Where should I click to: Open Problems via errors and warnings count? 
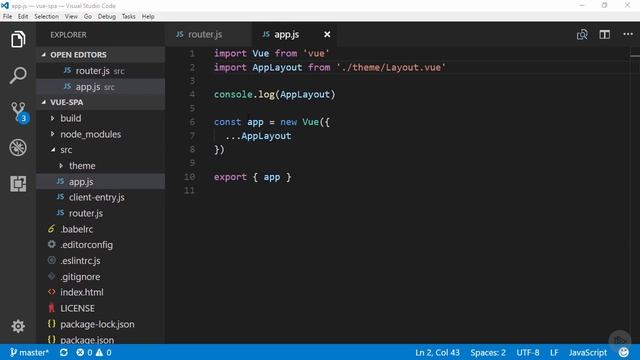(94, 352)
